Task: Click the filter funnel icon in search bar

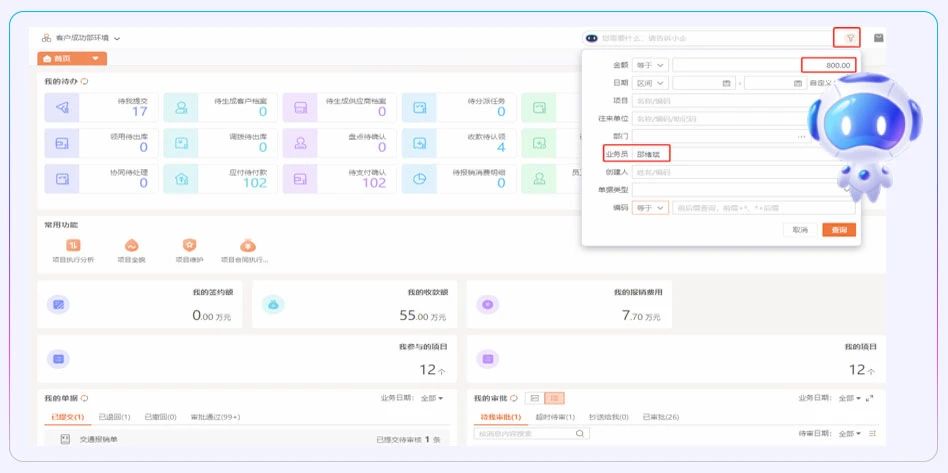Action: (x=847, y=38)
